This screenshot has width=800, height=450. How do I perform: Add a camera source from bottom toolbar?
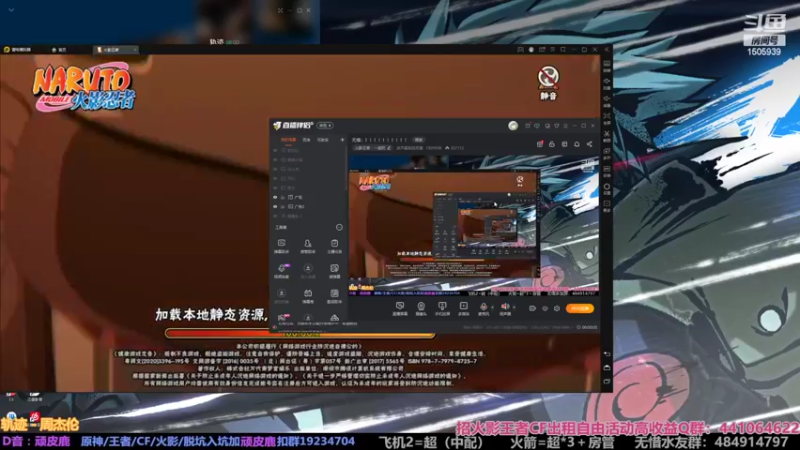tap(421, 308)
